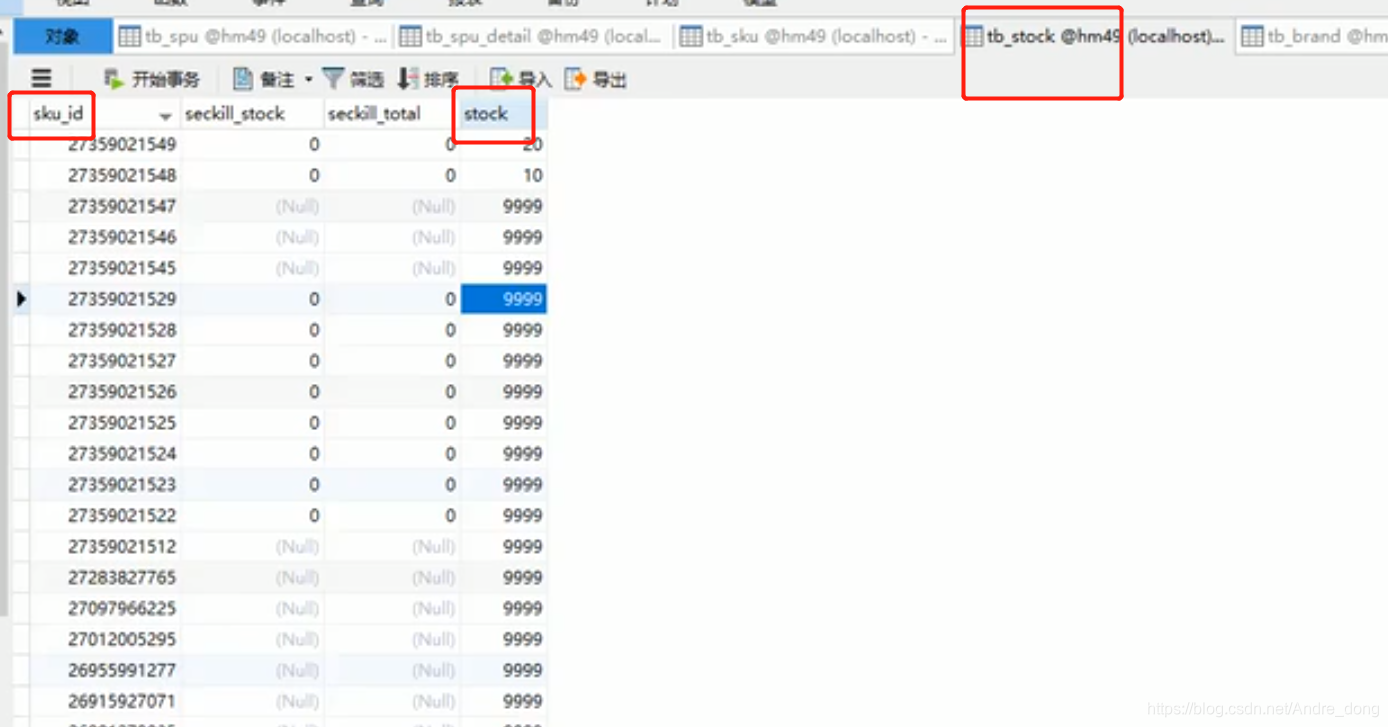Select the sku_id cell 26915927071

point(105,702)
